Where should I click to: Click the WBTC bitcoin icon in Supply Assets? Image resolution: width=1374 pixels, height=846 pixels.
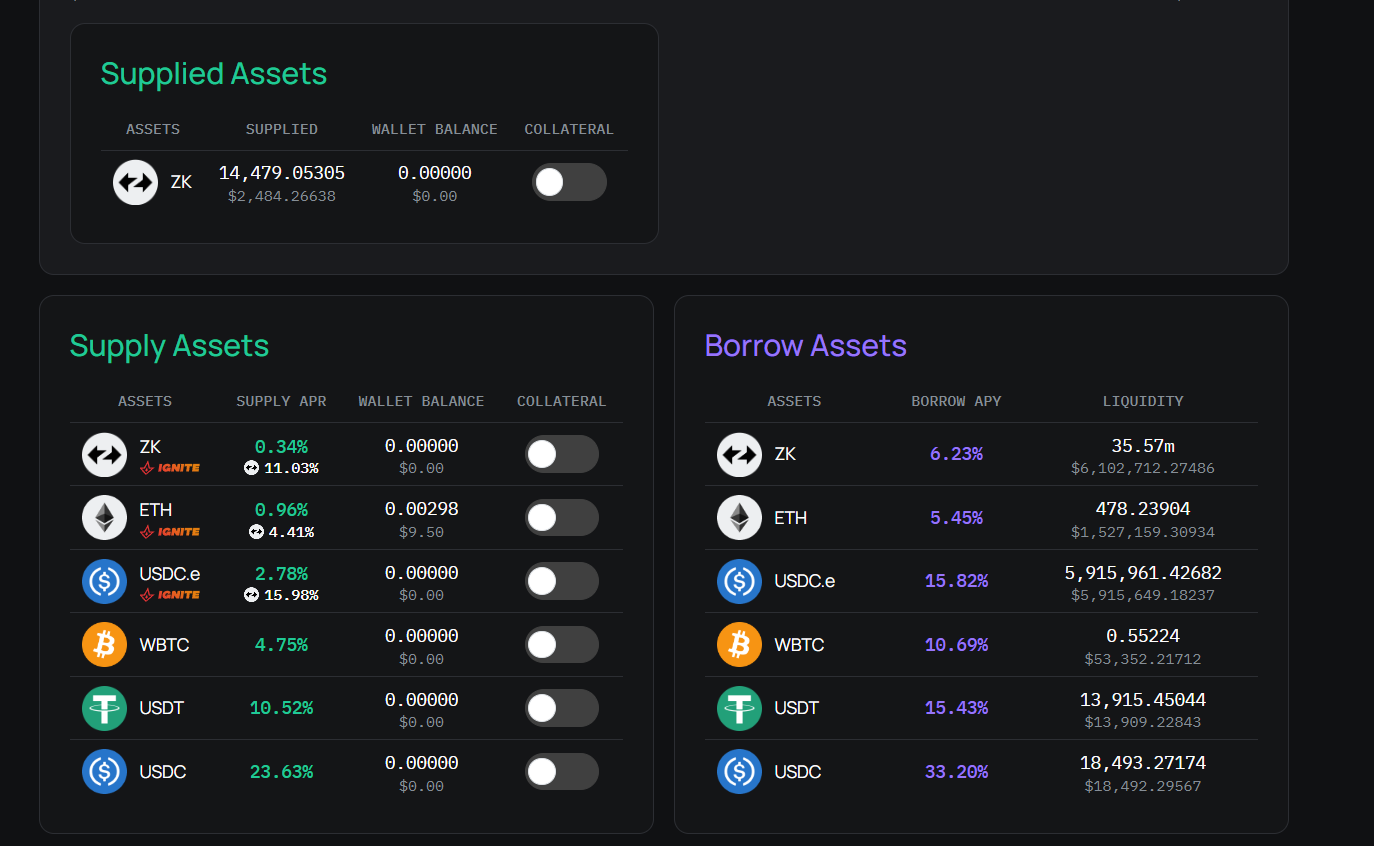(x=104, y=645)
